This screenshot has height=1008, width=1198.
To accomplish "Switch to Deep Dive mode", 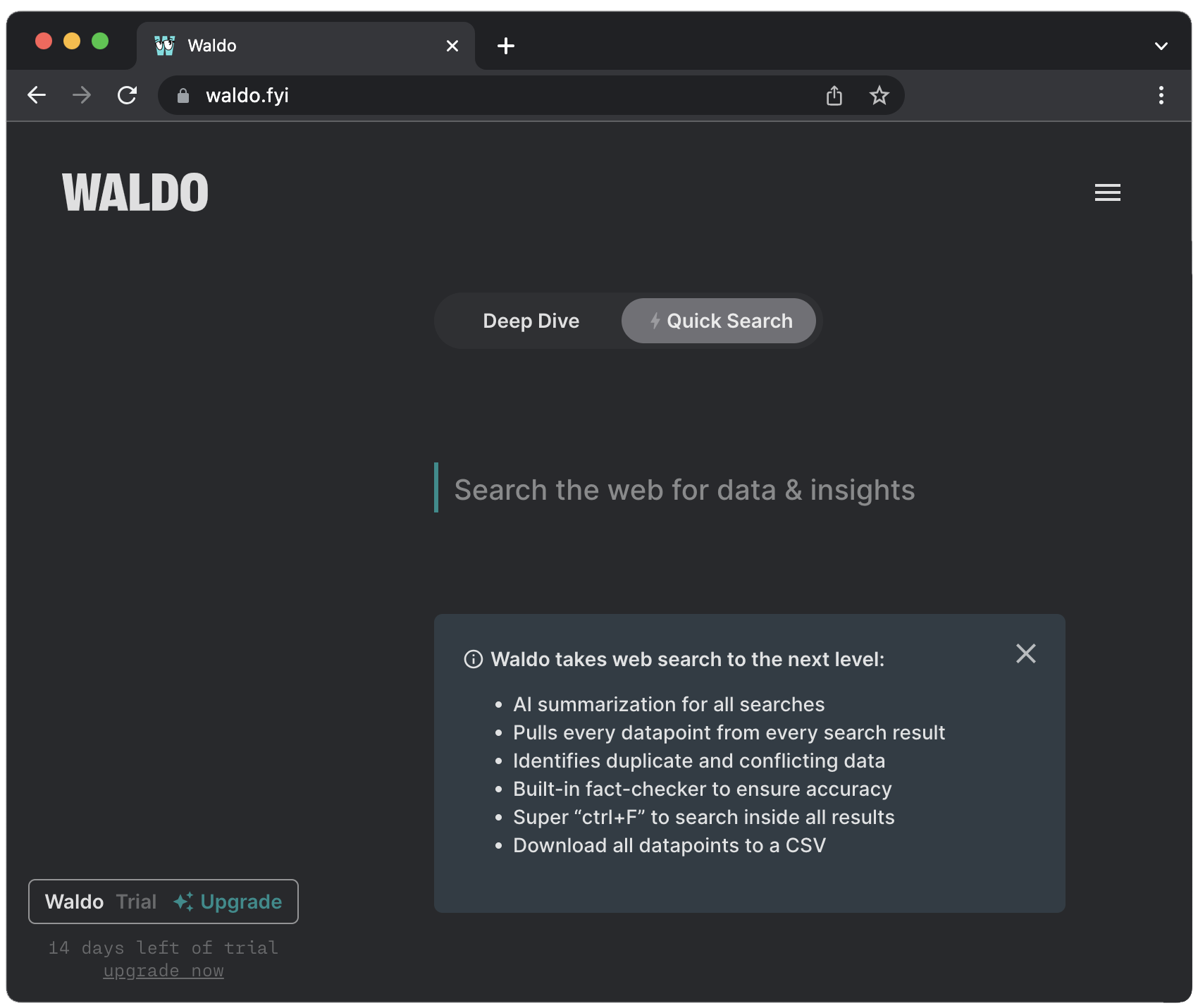I will (531, 321).
